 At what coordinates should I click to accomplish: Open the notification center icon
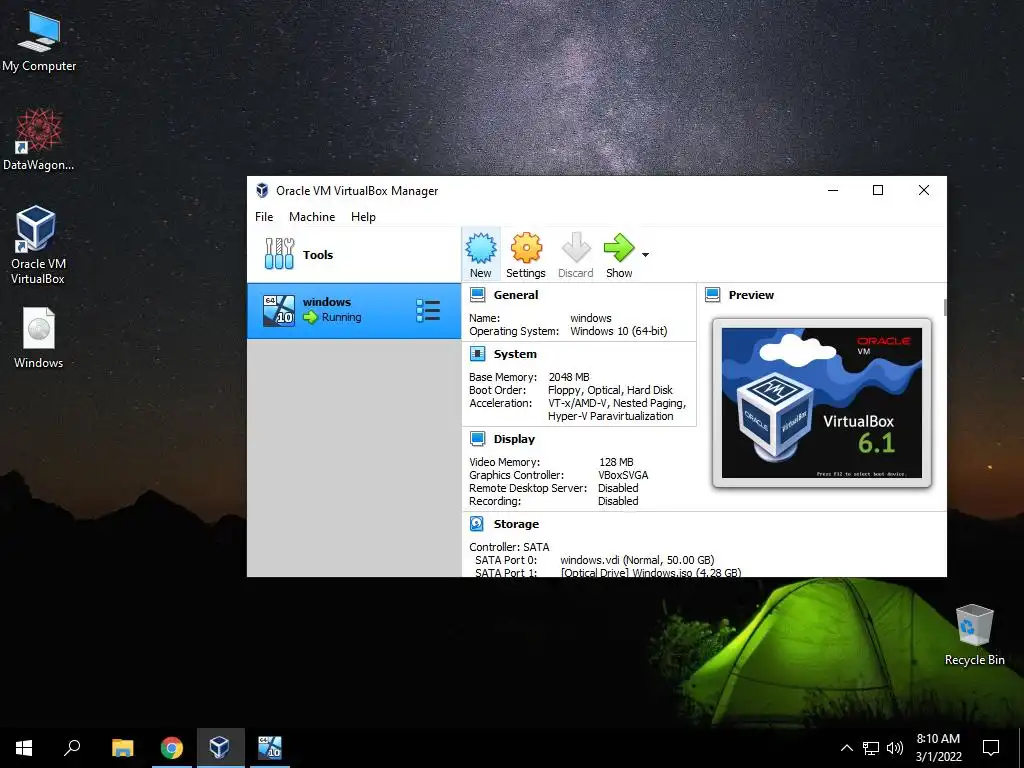tap(991, 748)
